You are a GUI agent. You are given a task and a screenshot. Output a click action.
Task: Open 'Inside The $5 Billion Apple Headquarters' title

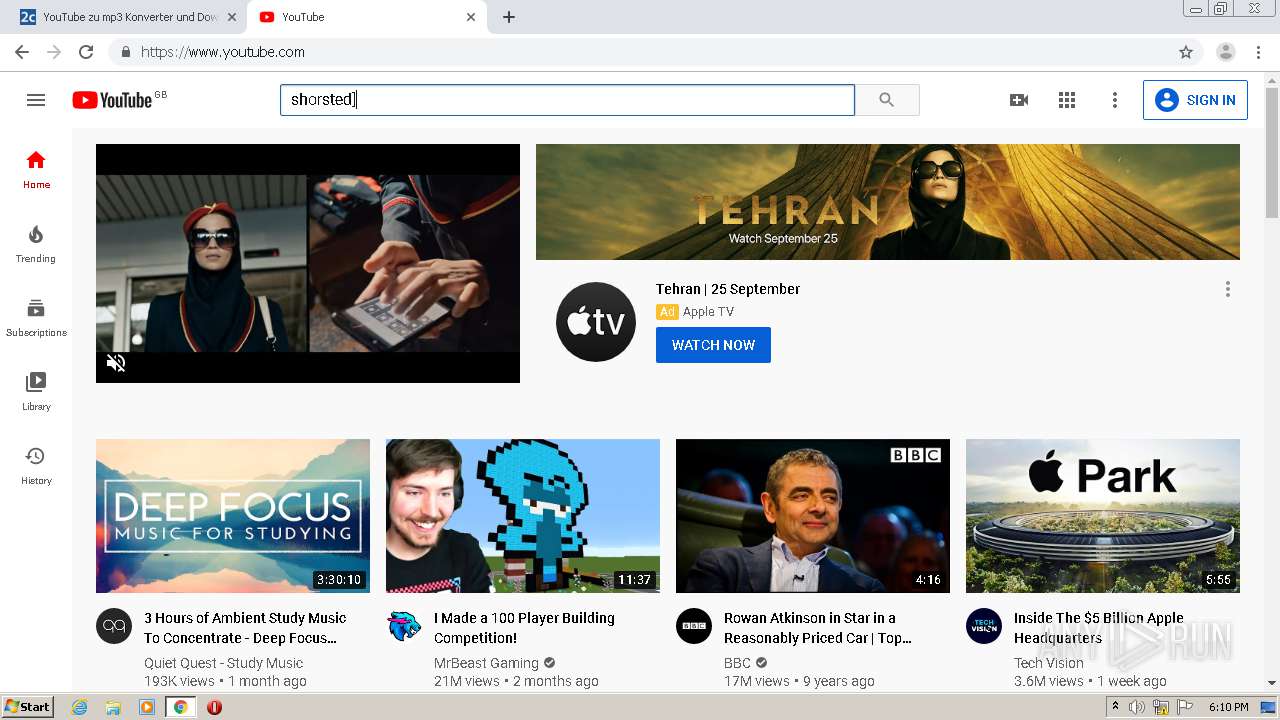1098,628
